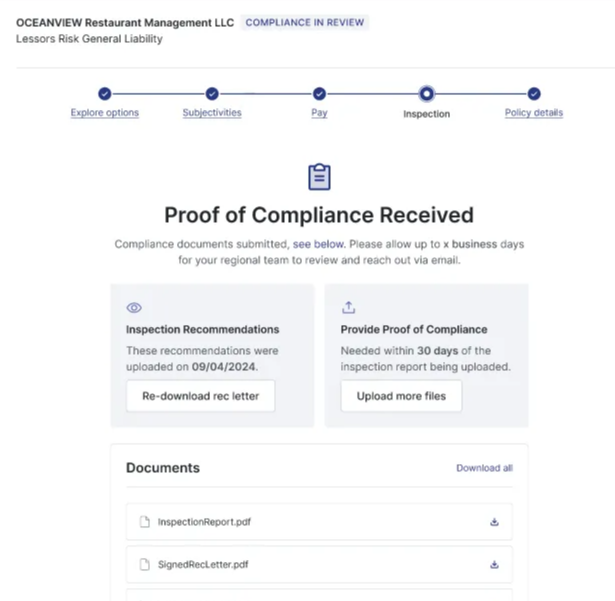Open the Explore options step link
This screenshot has width=615, height=601.
[x=105, y=113]
